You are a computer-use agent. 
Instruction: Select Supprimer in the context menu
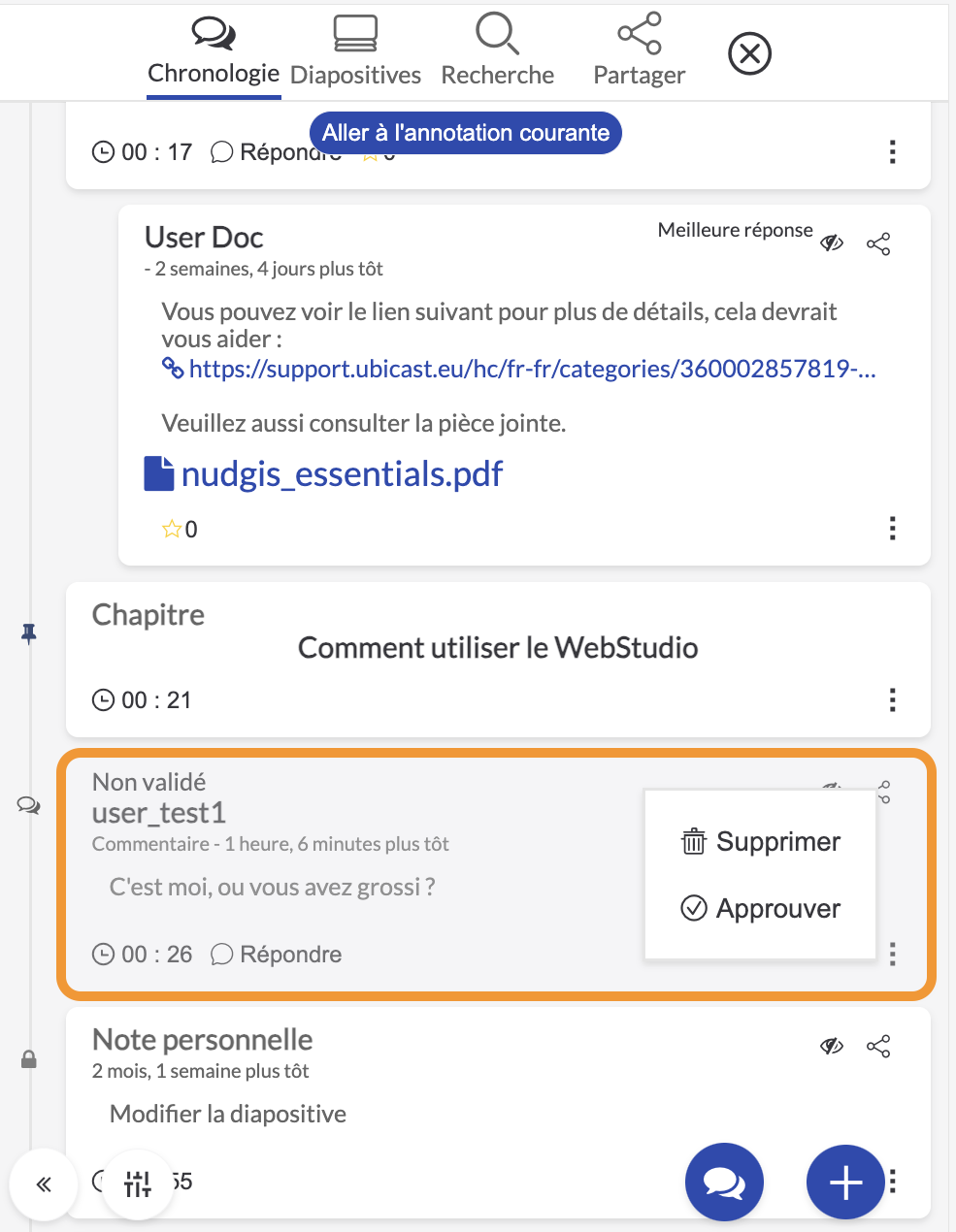pyautogui.click(x=761, y=841)
